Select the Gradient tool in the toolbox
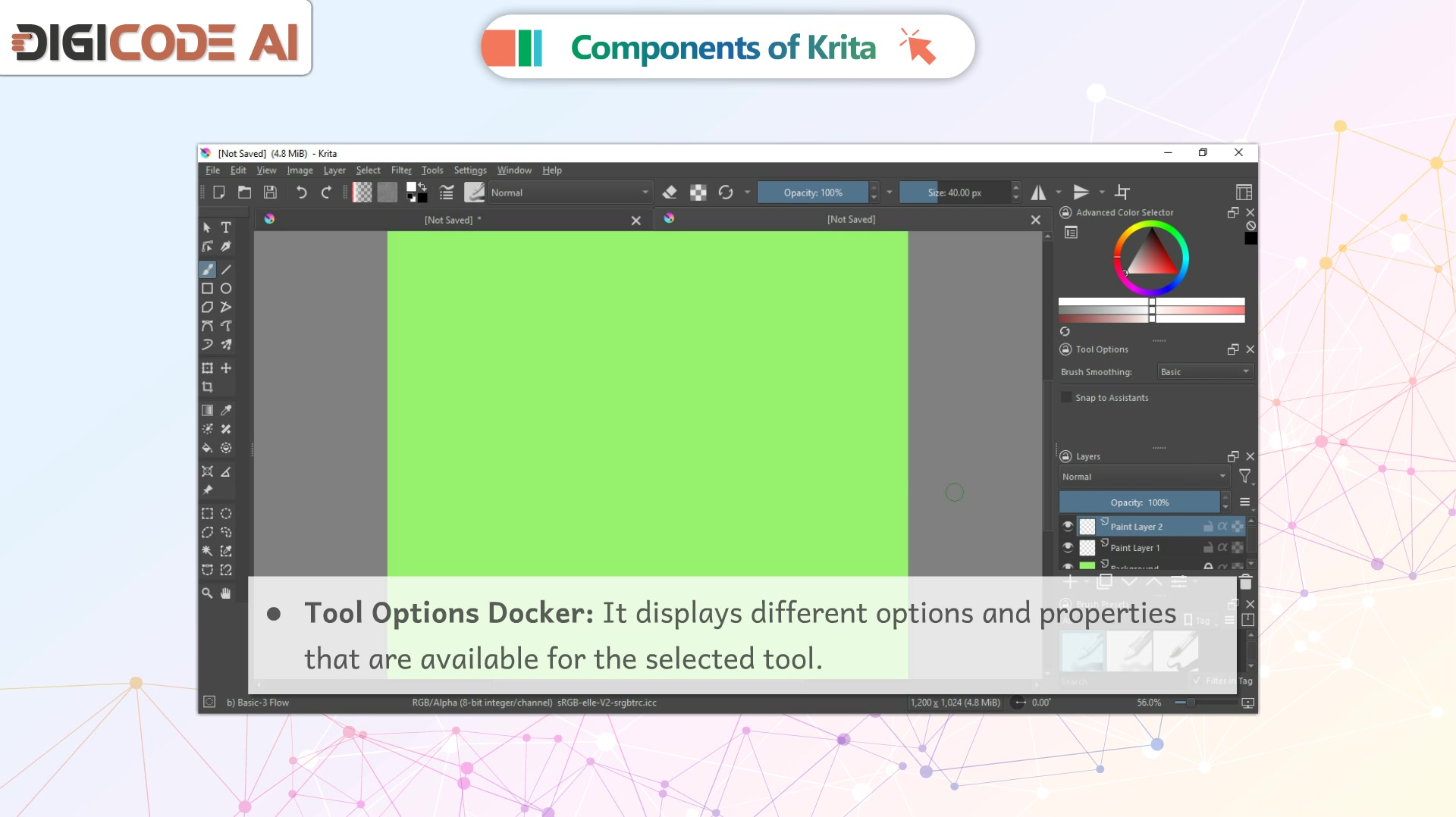The image size is (1456, 817). 207,410
